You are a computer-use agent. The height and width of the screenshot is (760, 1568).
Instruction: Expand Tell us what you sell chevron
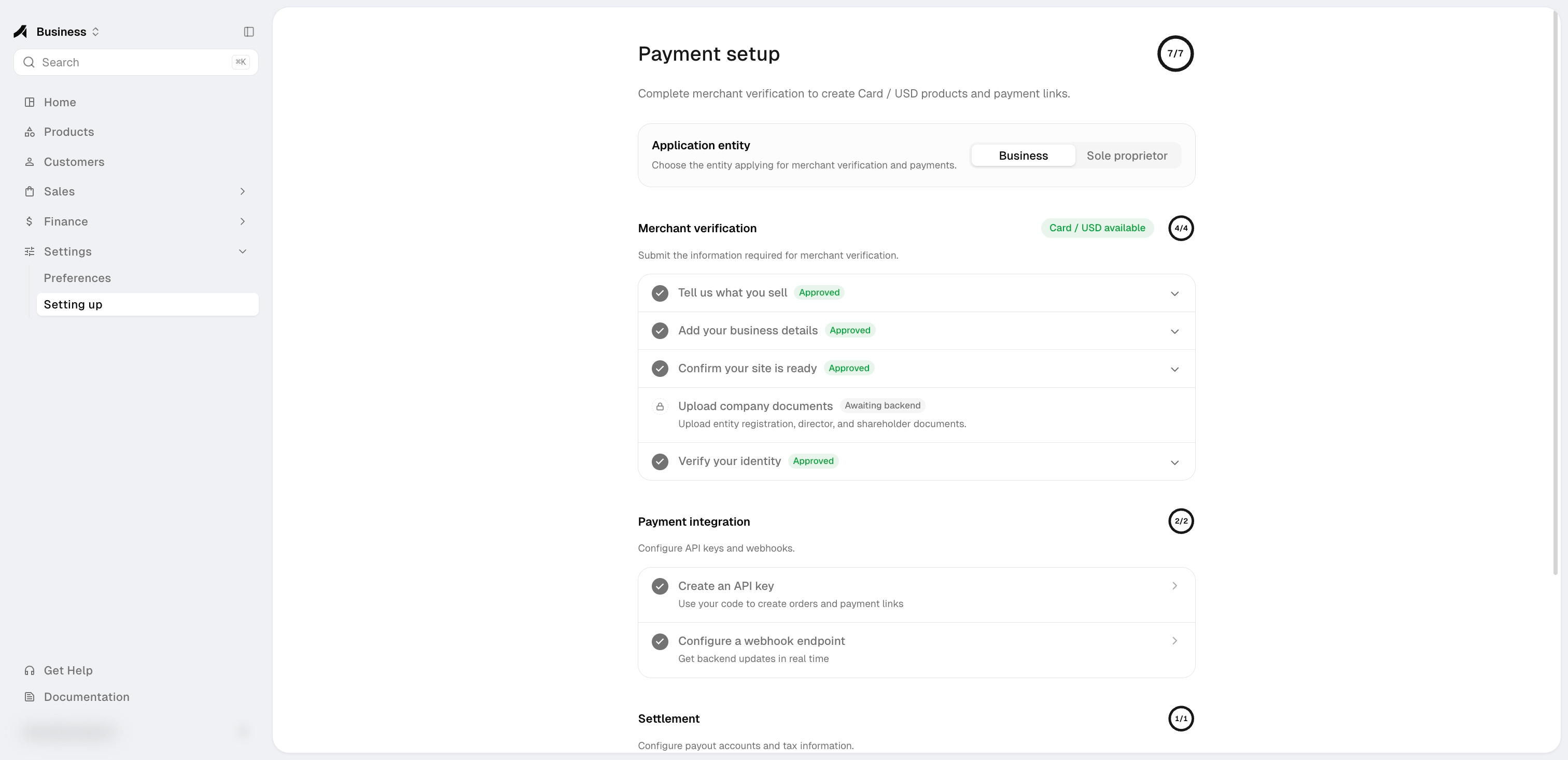[1174, 293]
